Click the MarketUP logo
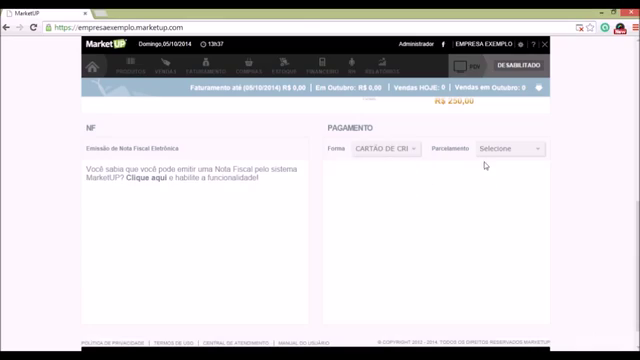This screenshot has height=360, width=640. [x=106, y=44]
